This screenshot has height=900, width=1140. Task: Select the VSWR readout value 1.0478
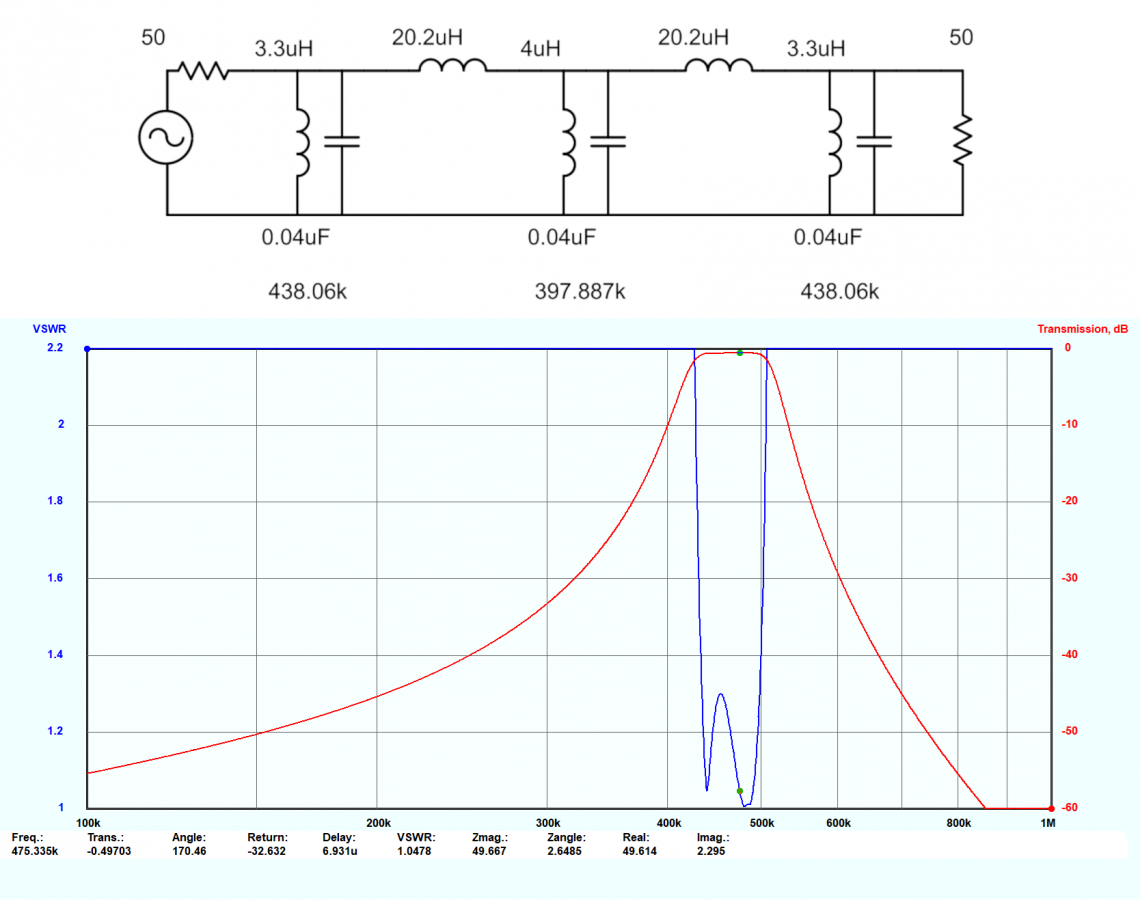pos(414,851)
